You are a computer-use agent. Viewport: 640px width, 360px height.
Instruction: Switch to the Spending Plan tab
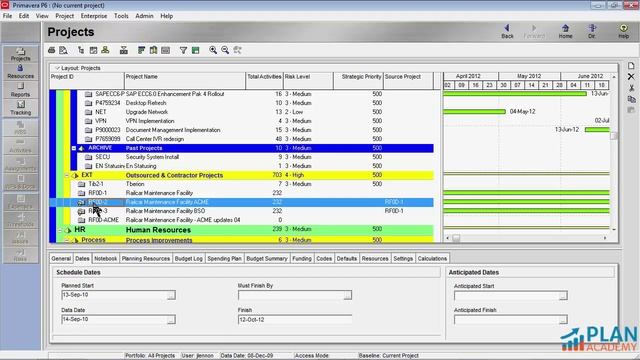coord(224,258)
